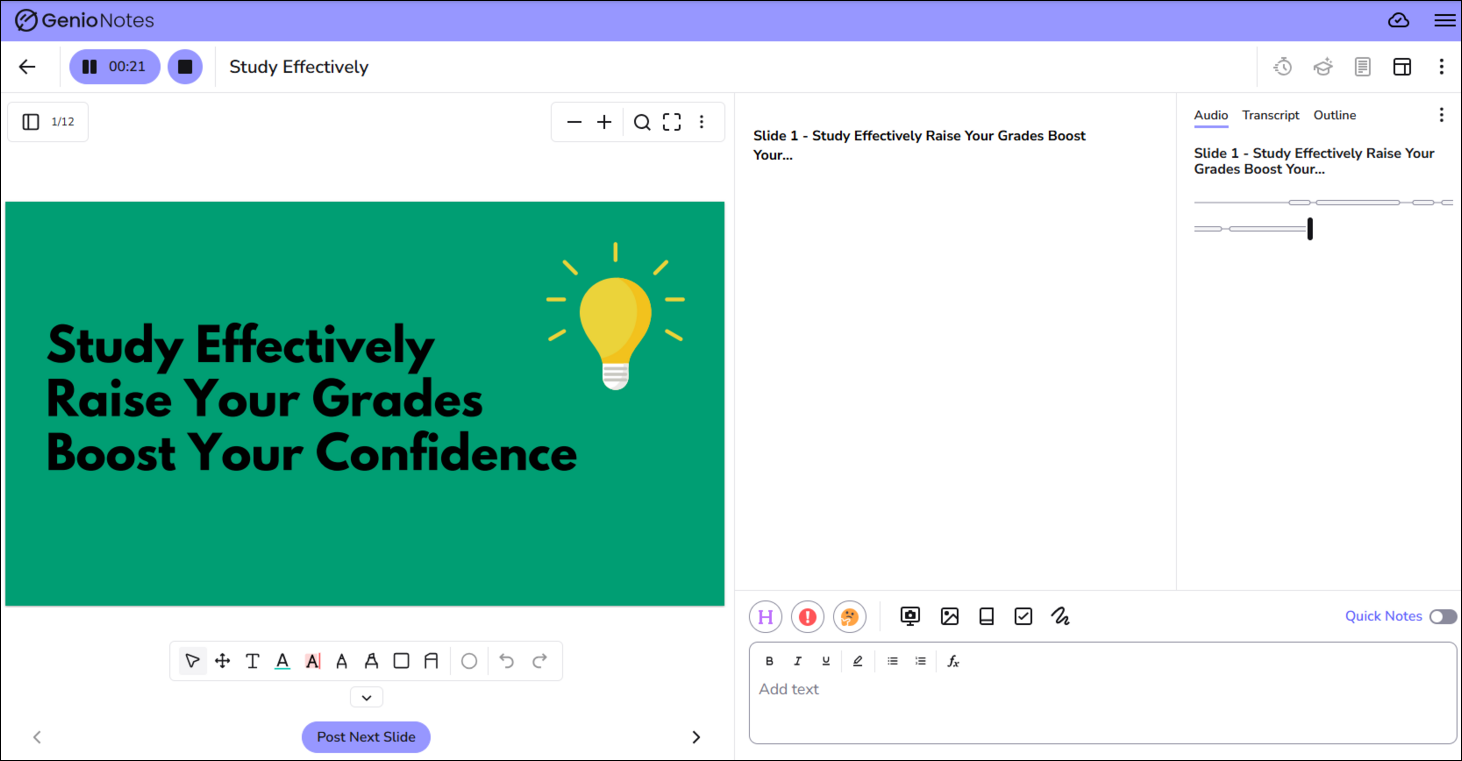Open audio panel three-dot options menu
This screenshot has width=1462, height=761.
click(1441, 115)
